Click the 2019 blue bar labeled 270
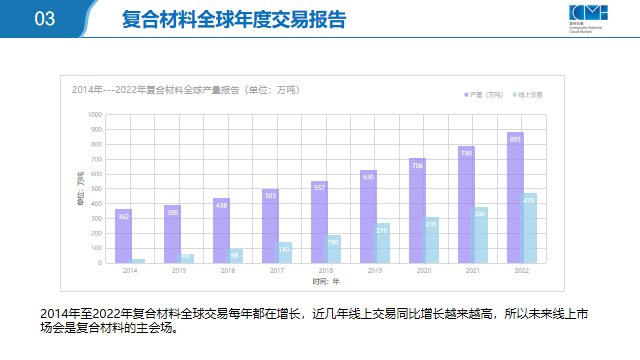Screen dimensions: 640x360 point(382,243)
